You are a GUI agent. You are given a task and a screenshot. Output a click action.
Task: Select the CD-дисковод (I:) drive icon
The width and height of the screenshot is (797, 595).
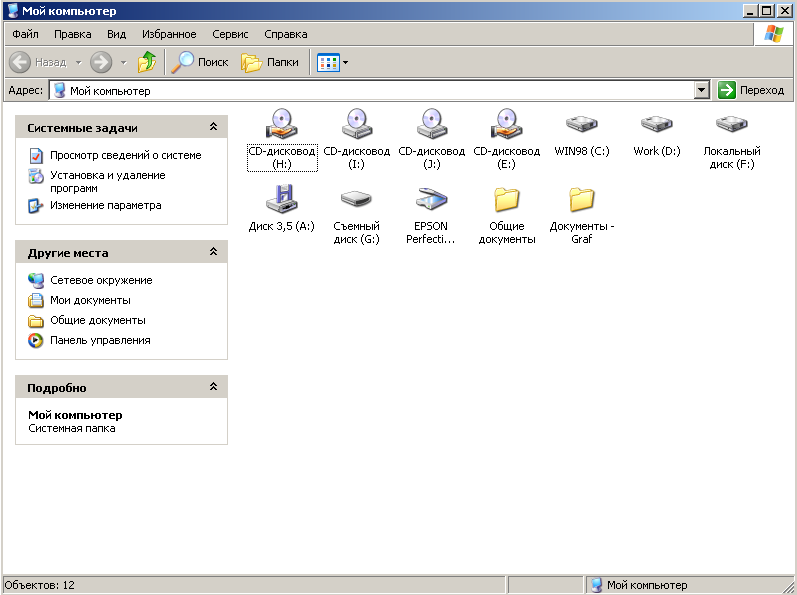pyautogui.click(x=357, y=123)
